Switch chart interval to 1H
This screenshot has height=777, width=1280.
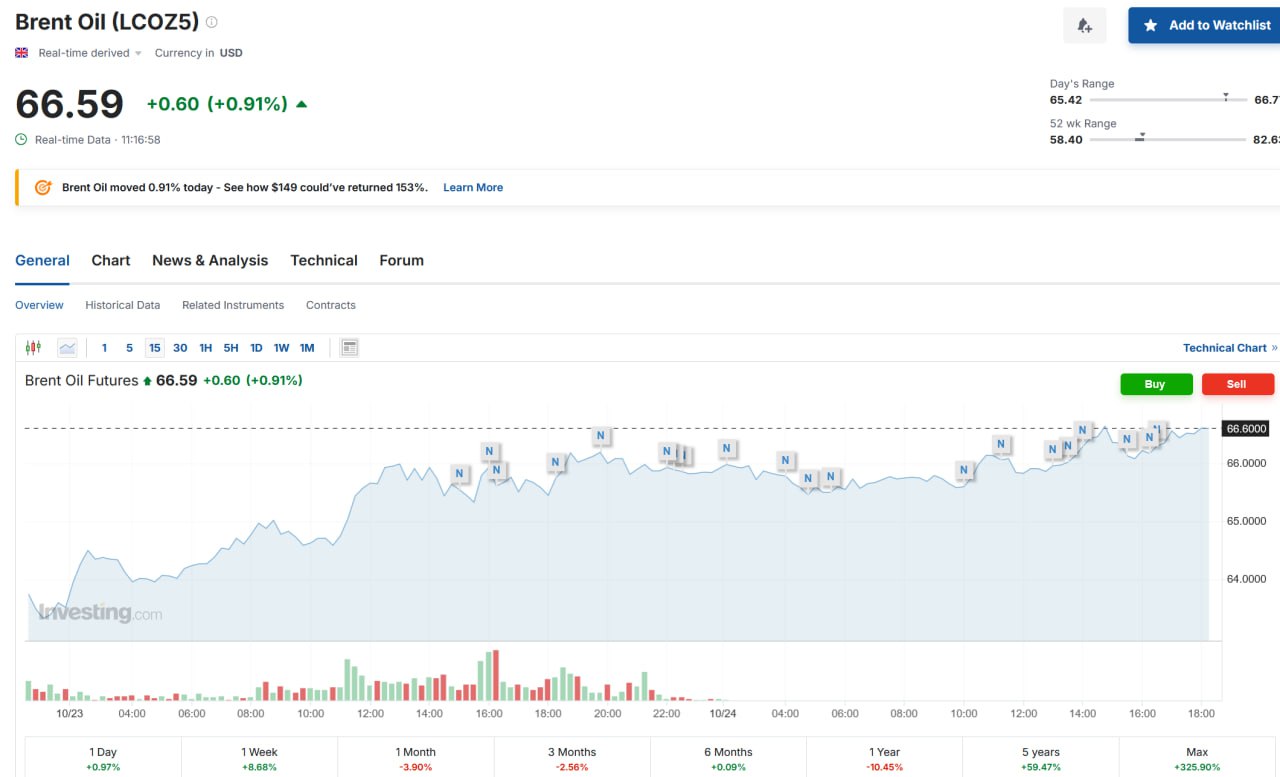[x=205, y=348]
